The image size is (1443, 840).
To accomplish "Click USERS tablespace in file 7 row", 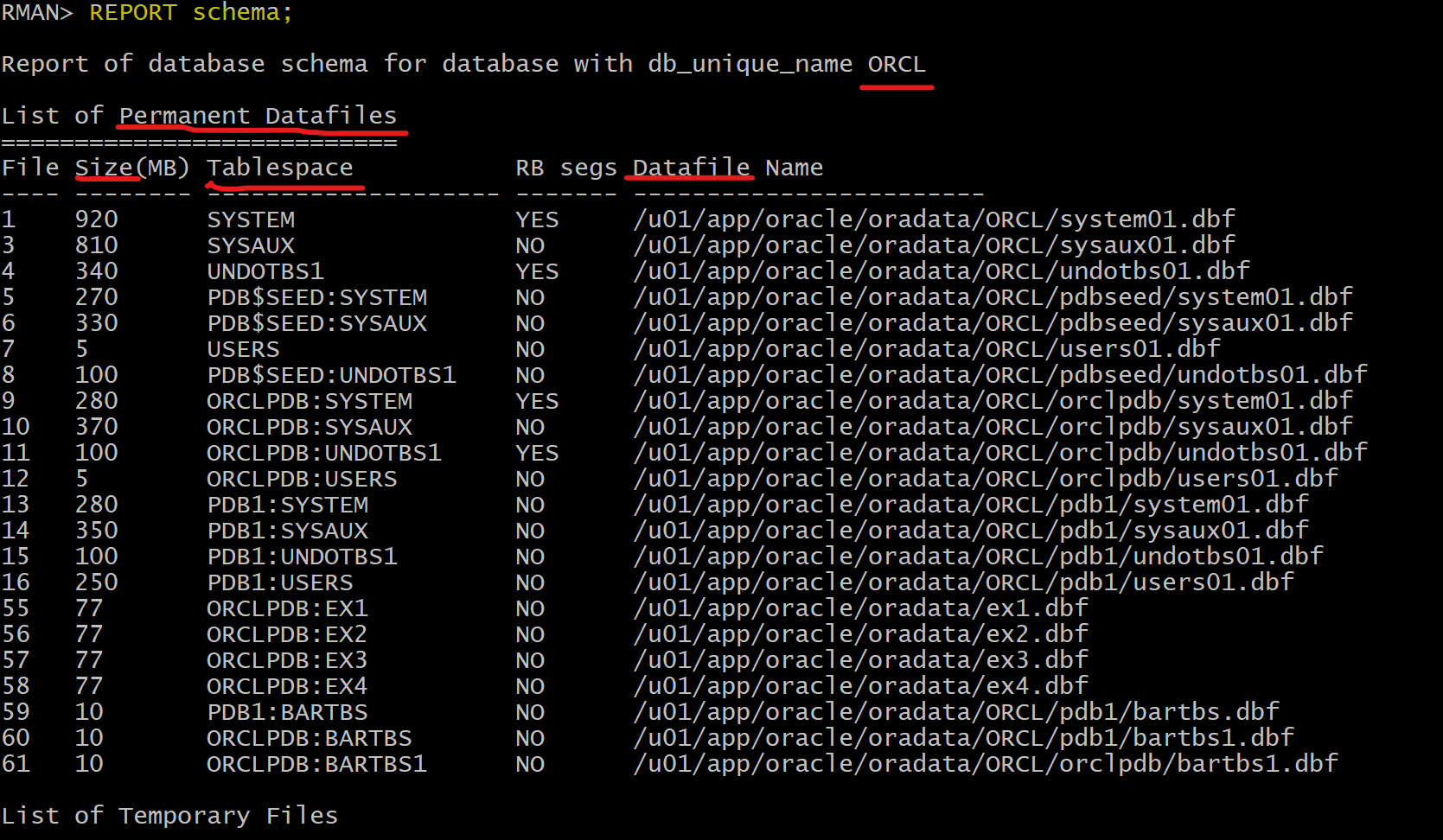I will (x=243, y=349).
